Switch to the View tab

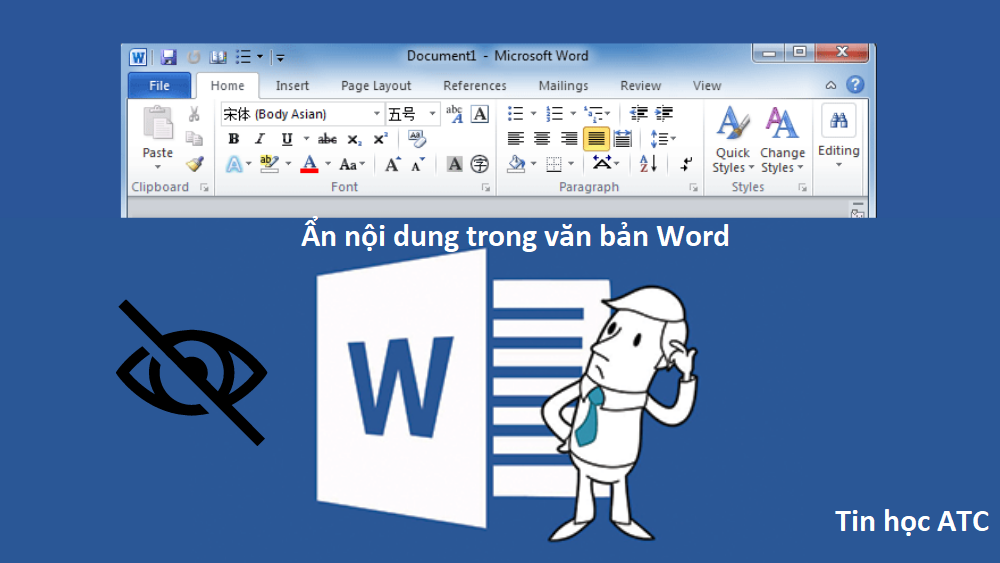(707, 85)
